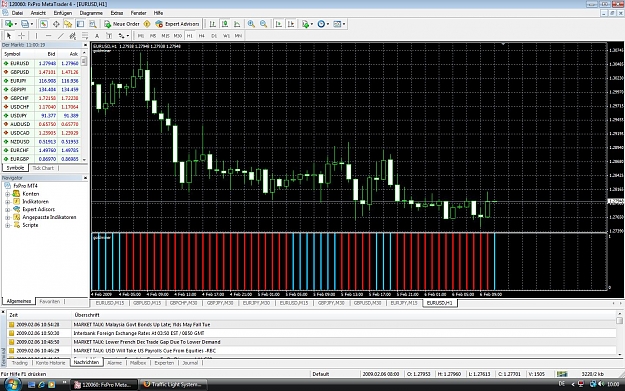Open MetaEditor via the yellow diamond icon
This screenshot has width=625, height=391.
147,24
